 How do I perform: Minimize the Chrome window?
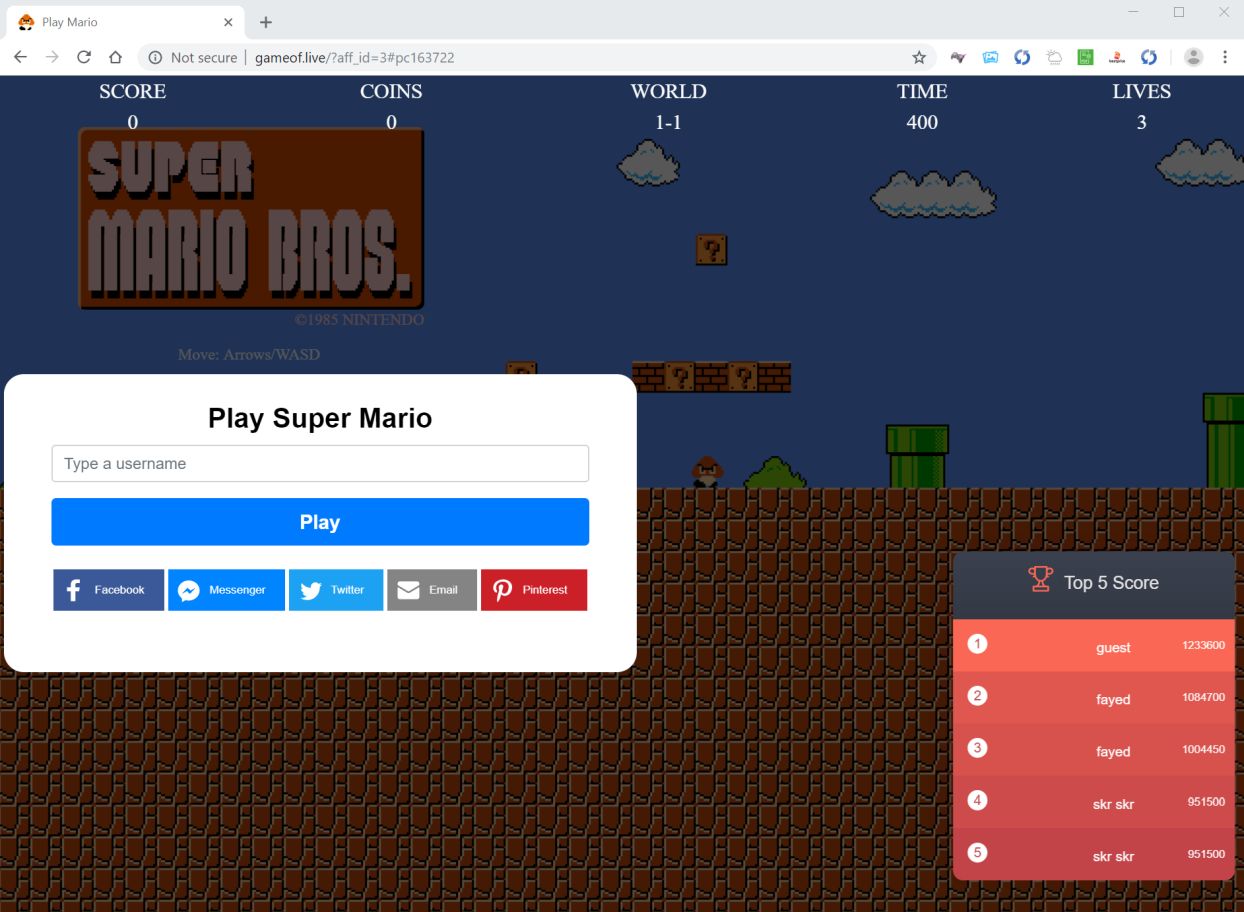coord(1134,12)
